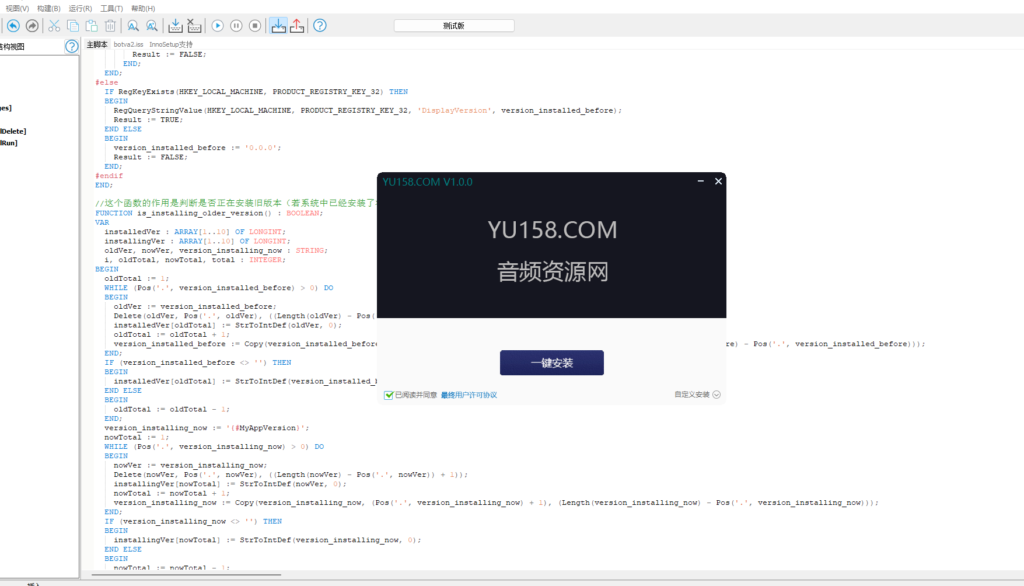Viewport: 1024px width, 586px height.
Task: Open Help via the question mark icon
Action: click(x=319, y=27)
